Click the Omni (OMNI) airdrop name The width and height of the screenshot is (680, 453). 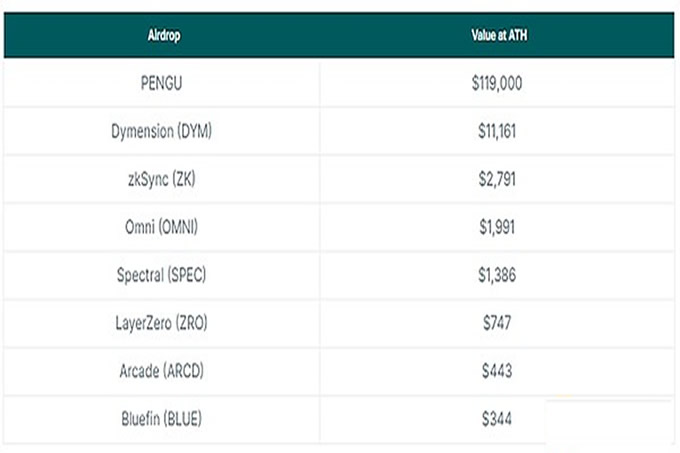tap(163, 228)
